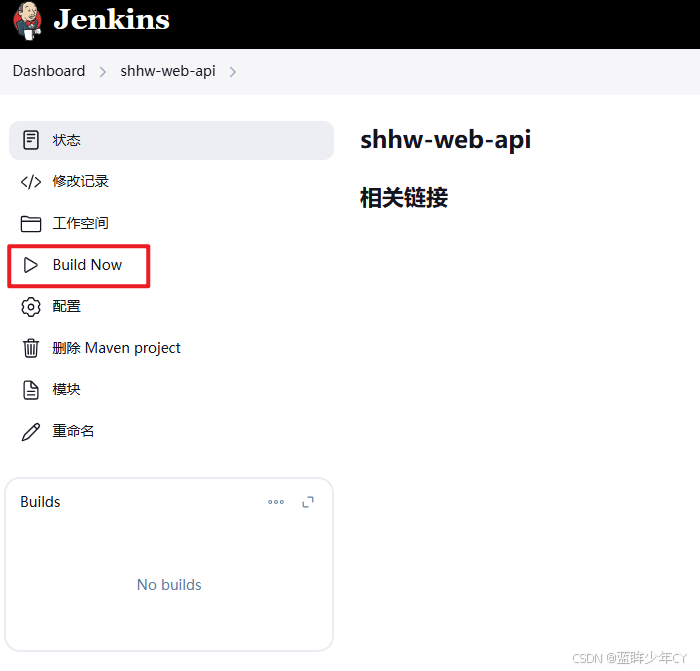The width and height of the screenshot is (700, 671).
Task: Open shhw-web-api breadcrumb link
Action: pyautogui.click(x=168, y=71)
